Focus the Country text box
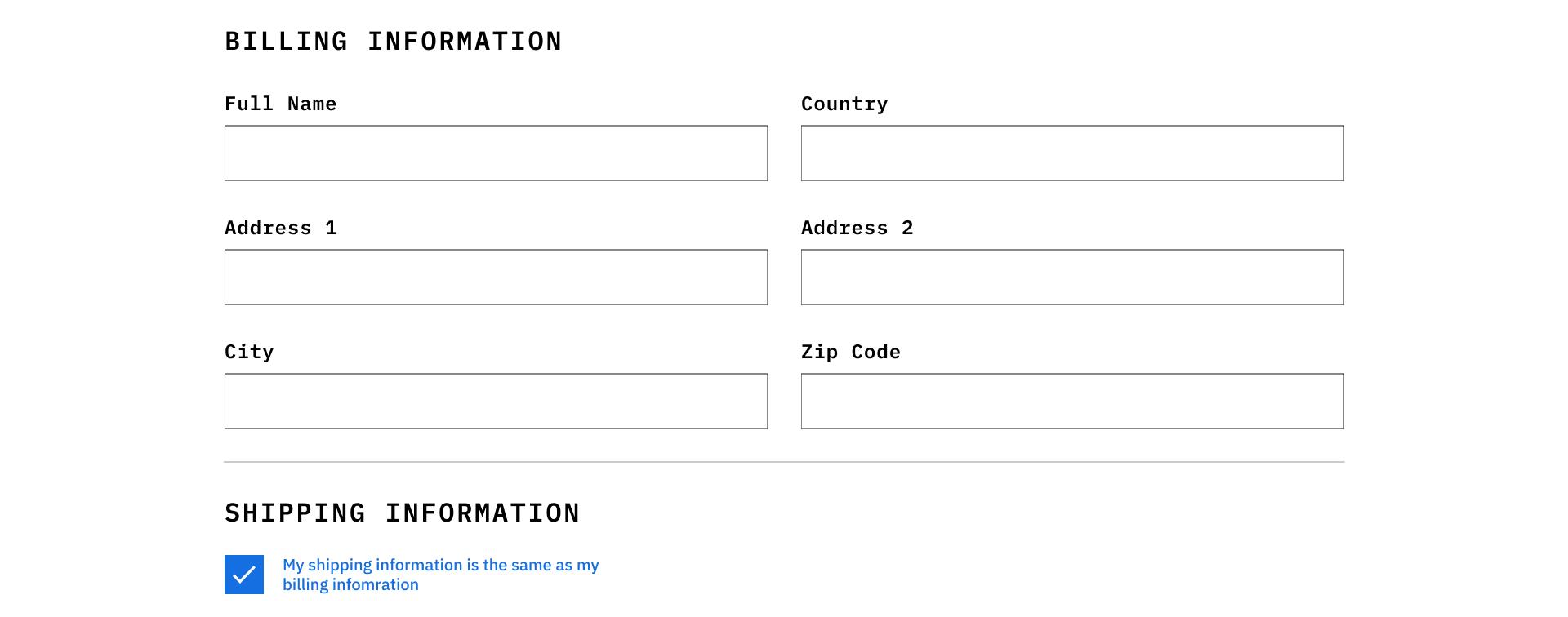Image resolution: width=1568 pixels, height=617 pixels. pos(1072,153)
